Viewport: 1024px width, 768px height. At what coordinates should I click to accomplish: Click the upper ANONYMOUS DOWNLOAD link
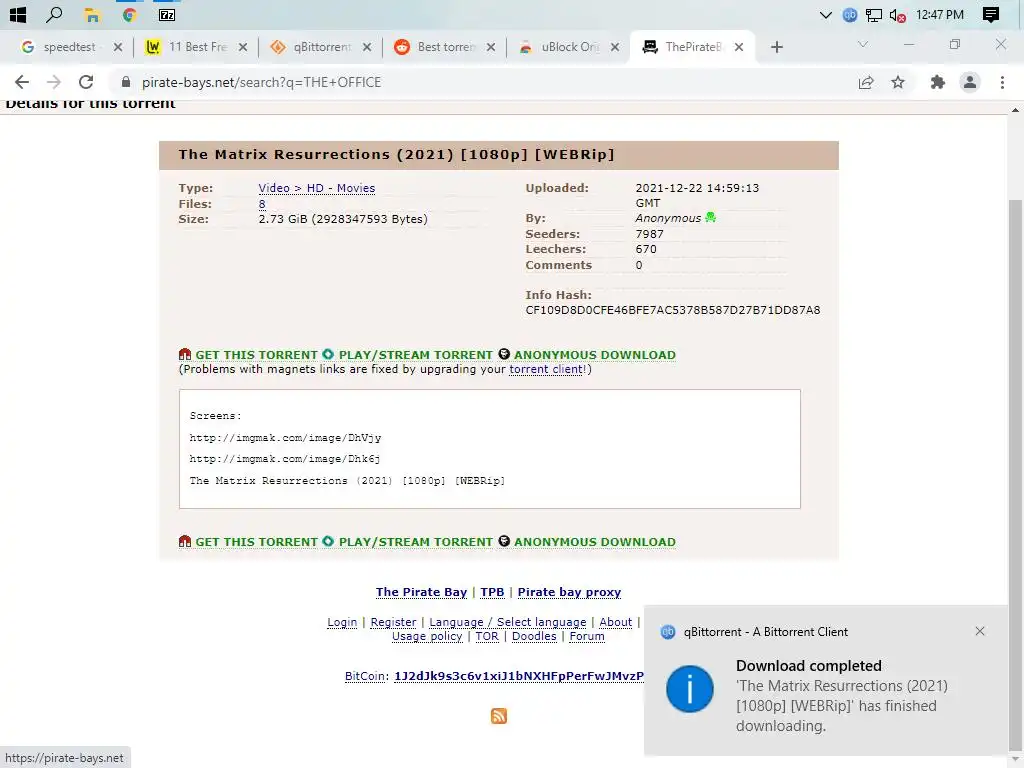(594, 355)
